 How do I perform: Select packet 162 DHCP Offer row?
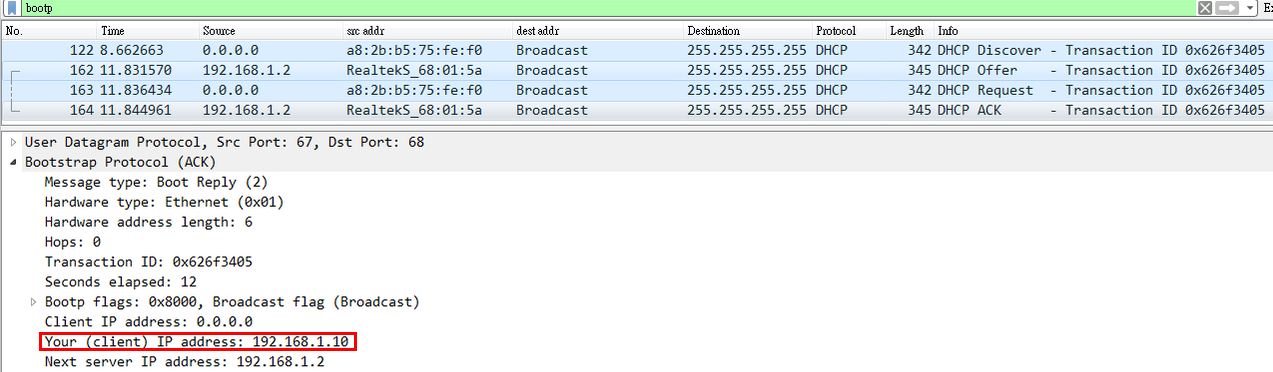coord(636,70)
